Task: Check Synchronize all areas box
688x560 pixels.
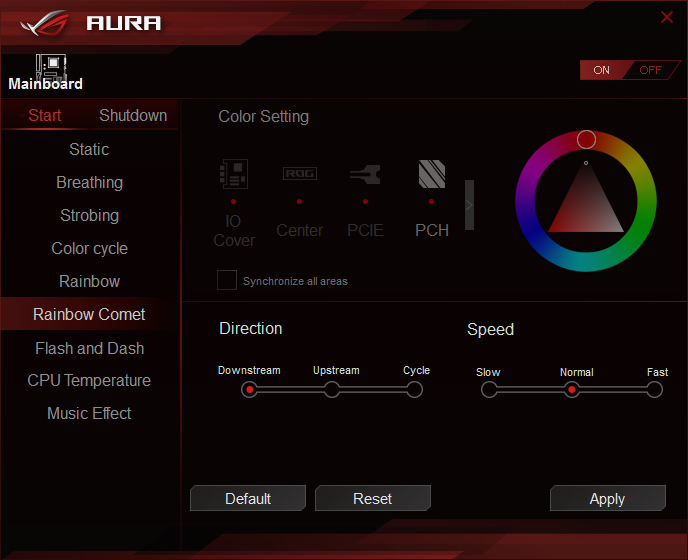Action: tap(227, 280)
